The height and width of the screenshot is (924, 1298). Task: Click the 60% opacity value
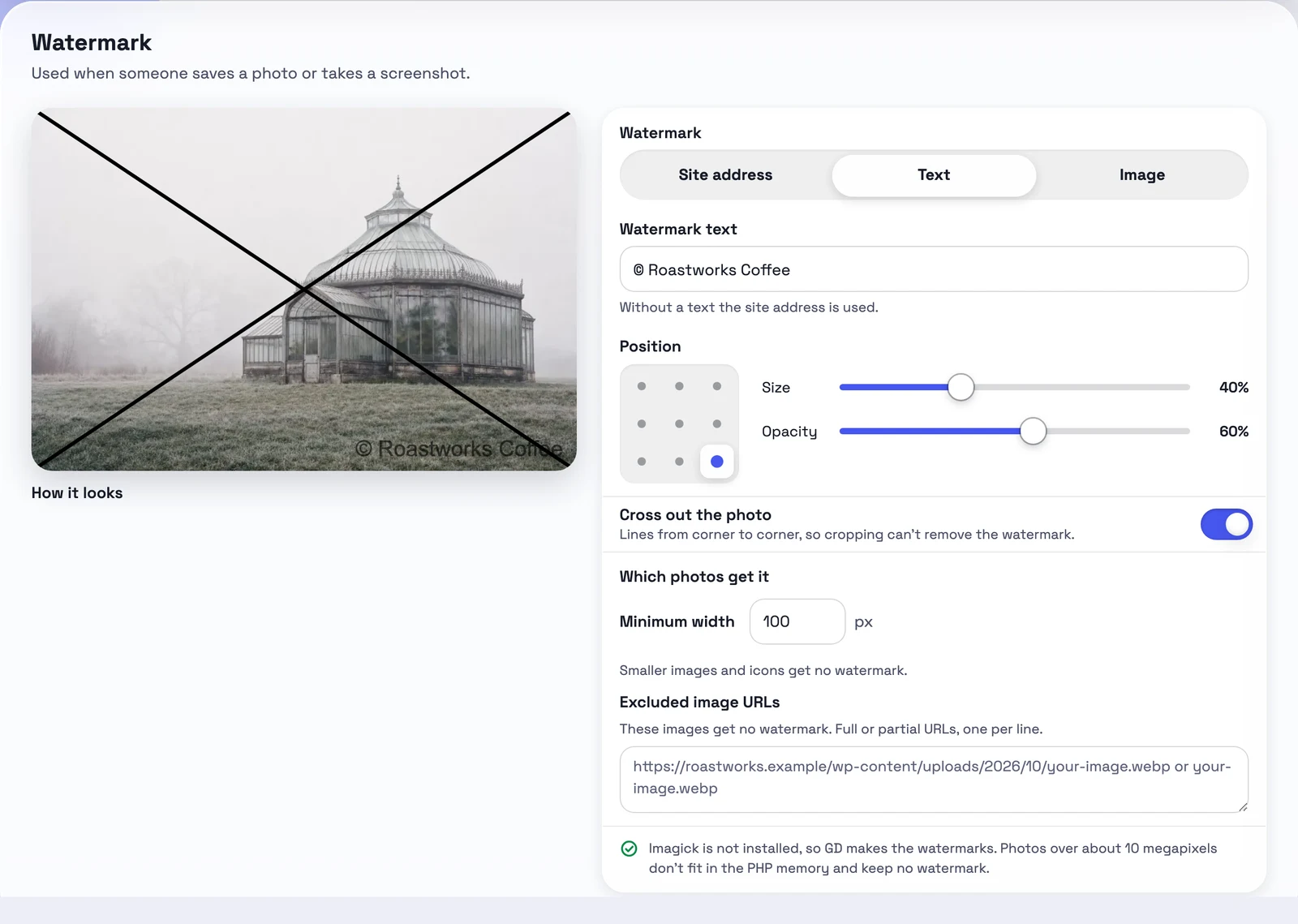[1233, 432]
